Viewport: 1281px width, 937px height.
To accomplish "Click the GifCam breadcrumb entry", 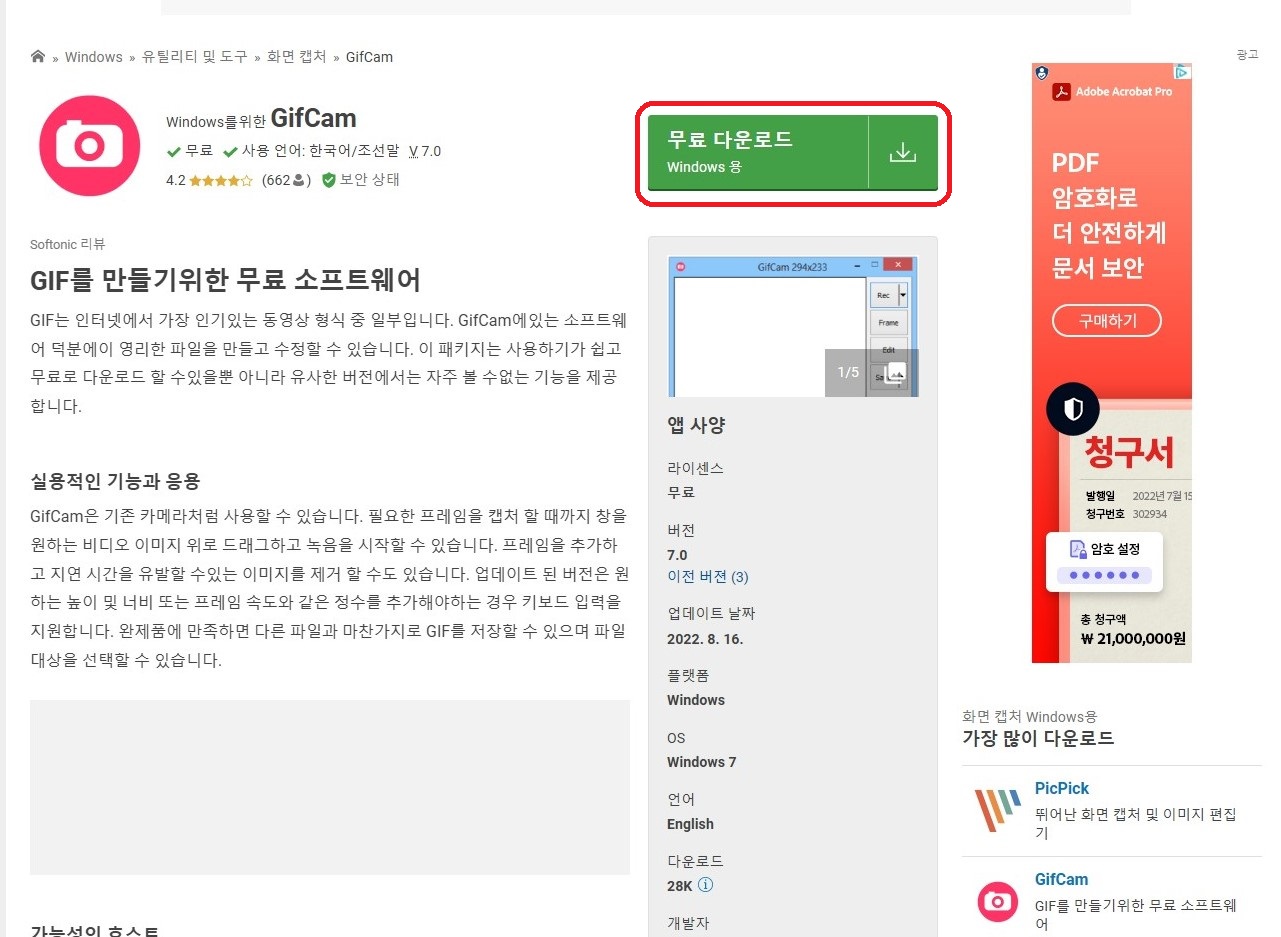I will click(x=369, y=57).
